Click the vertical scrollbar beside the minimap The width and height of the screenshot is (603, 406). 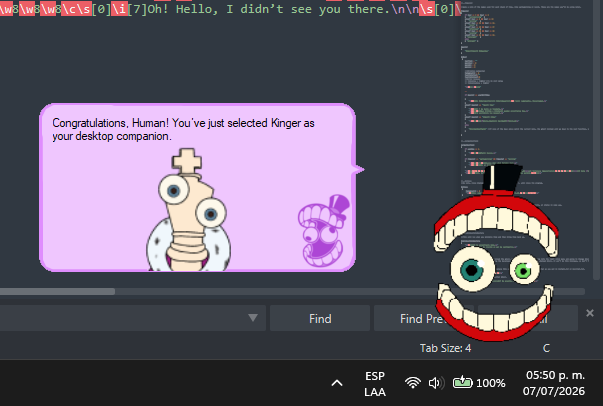[596, 138]
